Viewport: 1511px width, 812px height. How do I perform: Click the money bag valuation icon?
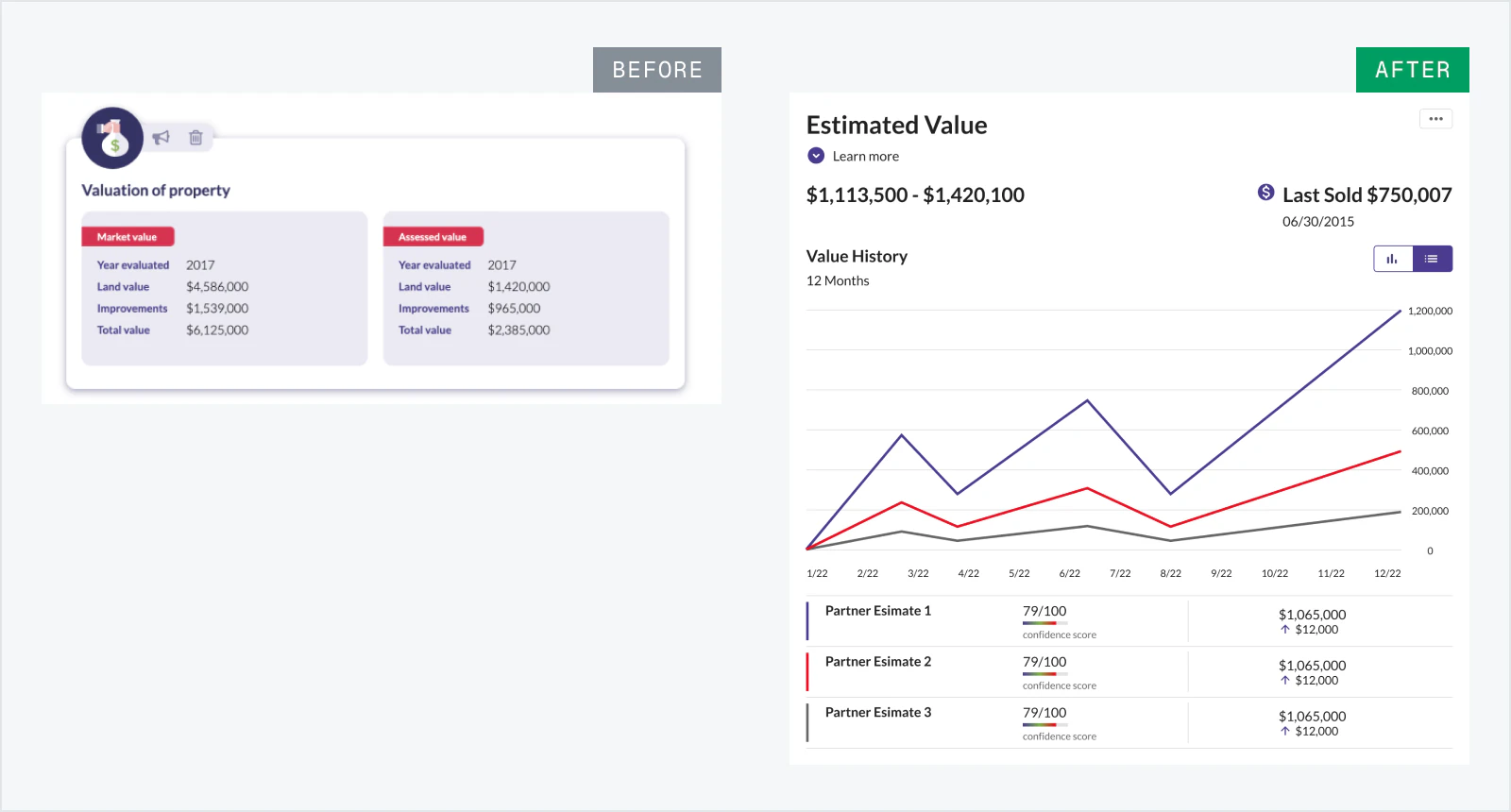(x=112, y=138)
